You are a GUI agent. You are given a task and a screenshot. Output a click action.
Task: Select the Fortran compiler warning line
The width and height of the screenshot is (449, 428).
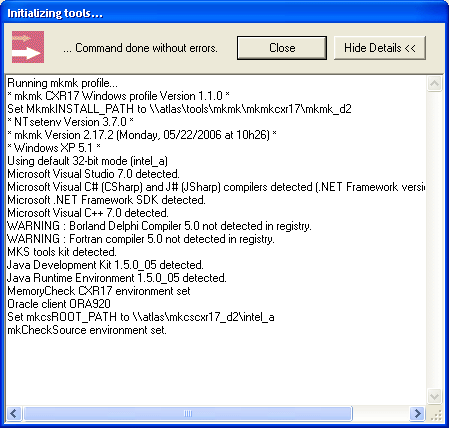pos(141,239)
